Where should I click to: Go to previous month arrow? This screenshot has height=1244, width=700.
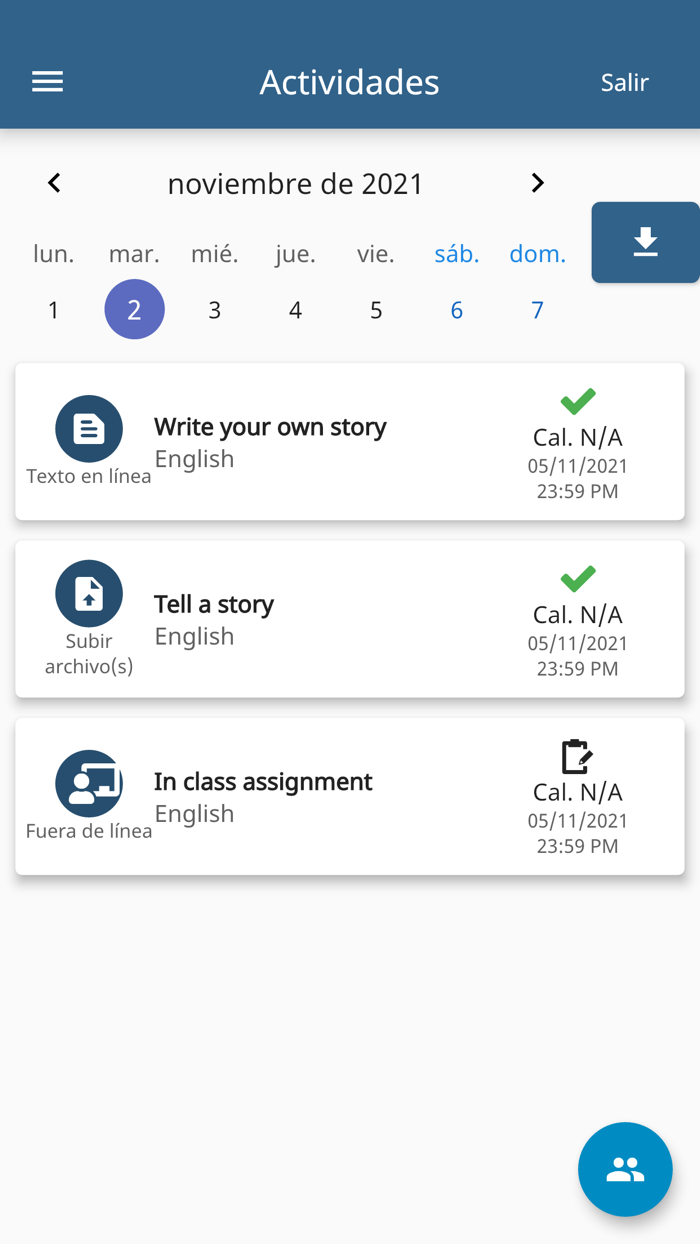point(54,183)
